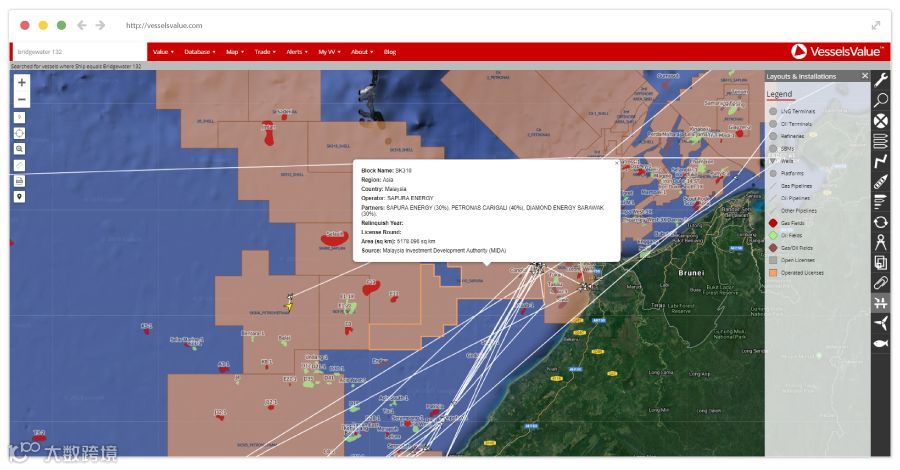The width and height of the screenshot is (900, 470).
Task: Click the Block Name: SK310 line in popup
Action: [x=386, y=170]
